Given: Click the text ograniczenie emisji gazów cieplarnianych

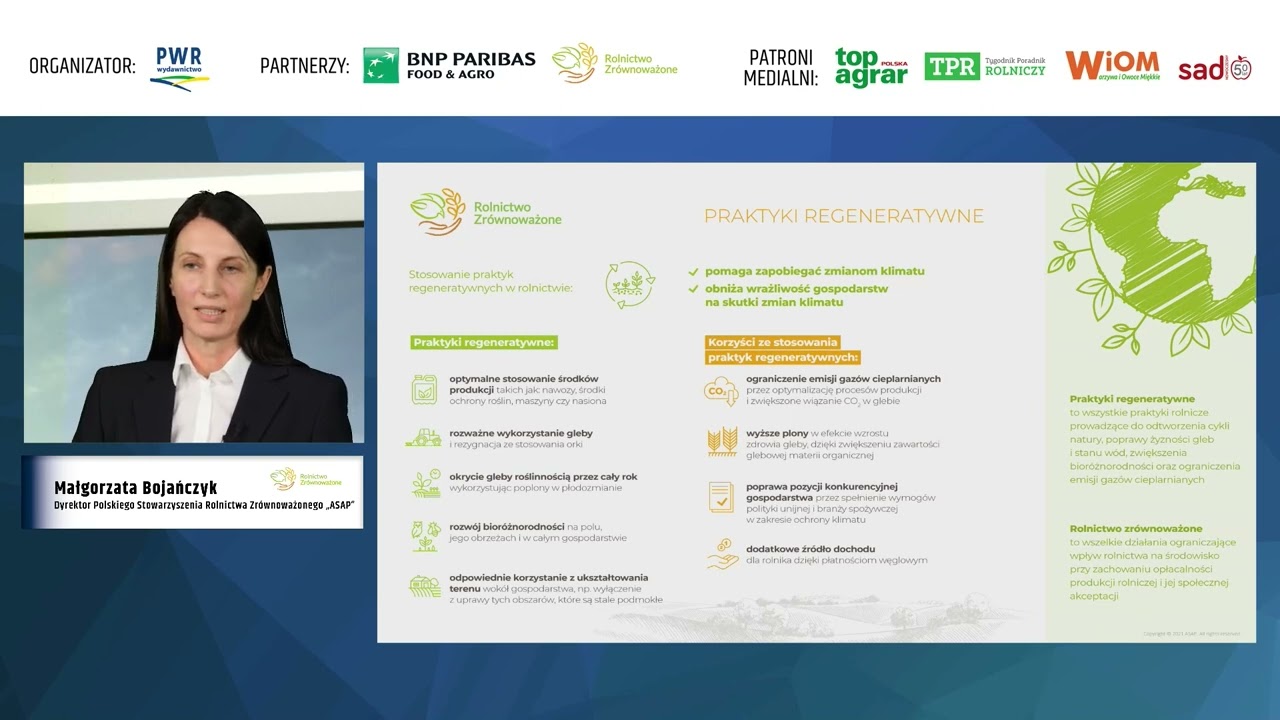Looking at the screenshot, I should (843, 379).
